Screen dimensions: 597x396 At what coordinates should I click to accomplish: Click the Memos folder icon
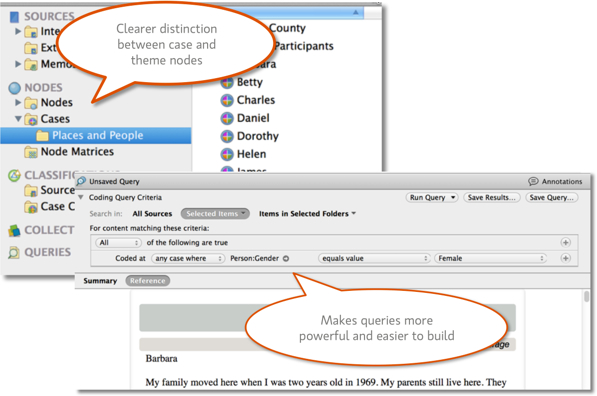[31, 64]
